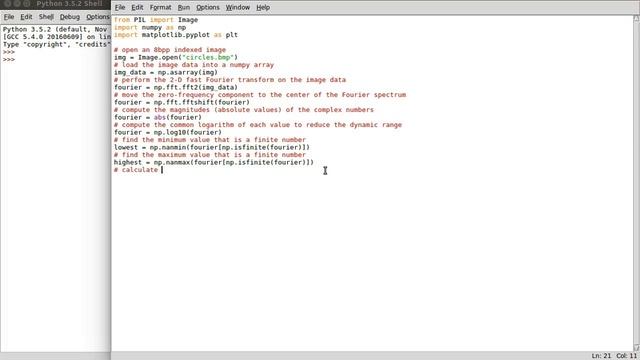This screenshot has height=360, width=640.
Task: Click the 'Col: 11' status bar indicator
Action: [x=627, y=356]
